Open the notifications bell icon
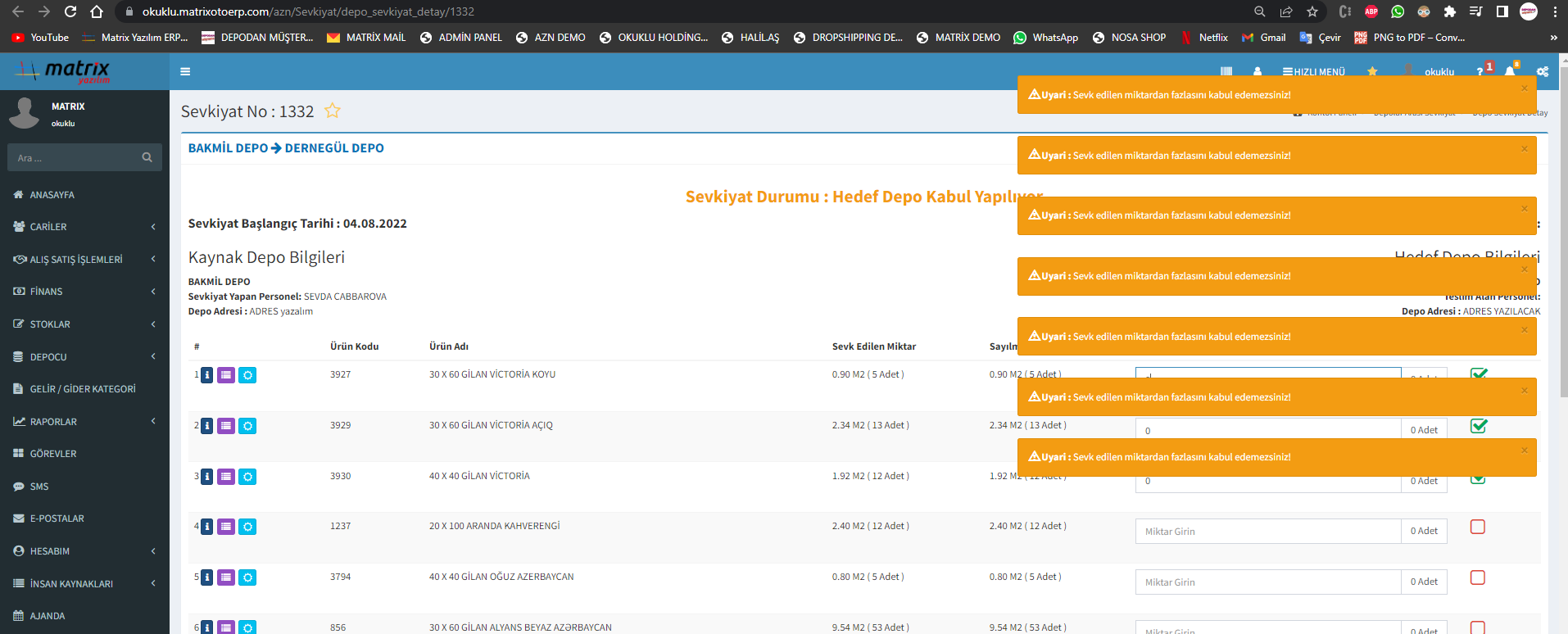 click(1510, 71)
